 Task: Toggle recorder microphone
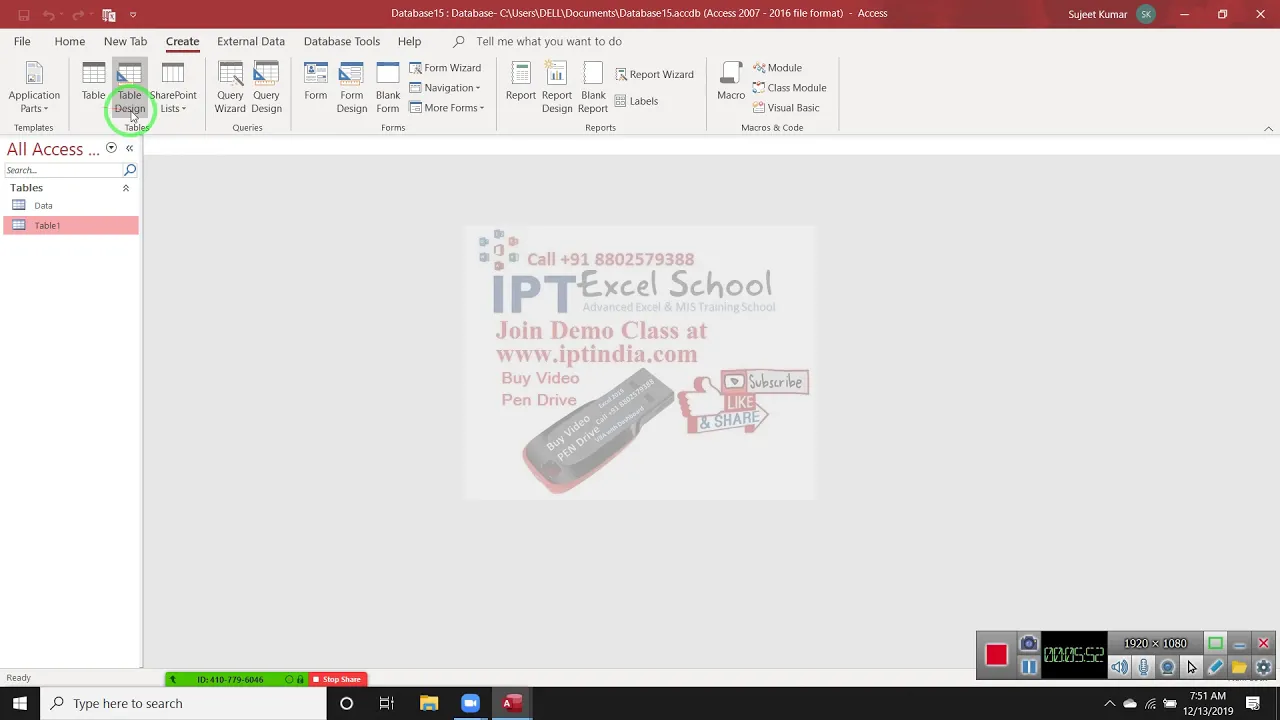tap(1143, 667)
